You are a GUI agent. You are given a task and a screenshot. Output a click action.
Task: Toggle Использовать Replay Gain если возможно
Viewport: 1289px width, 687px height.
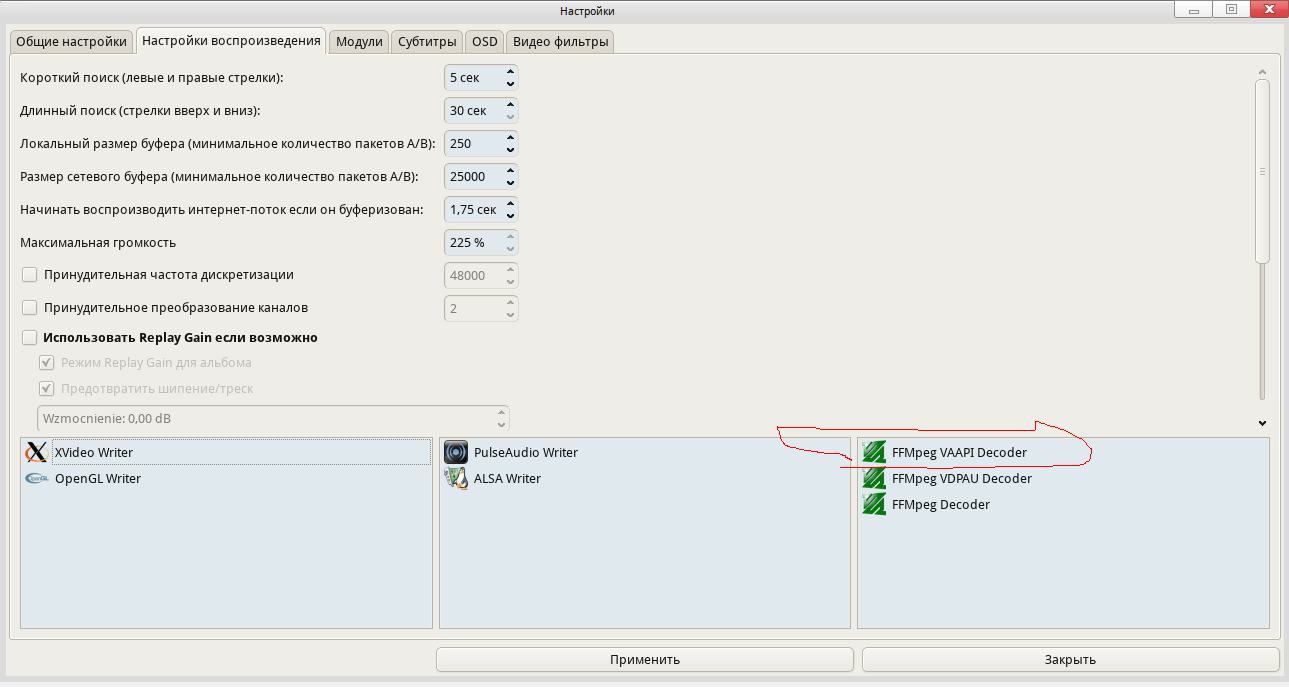point(29,337)
